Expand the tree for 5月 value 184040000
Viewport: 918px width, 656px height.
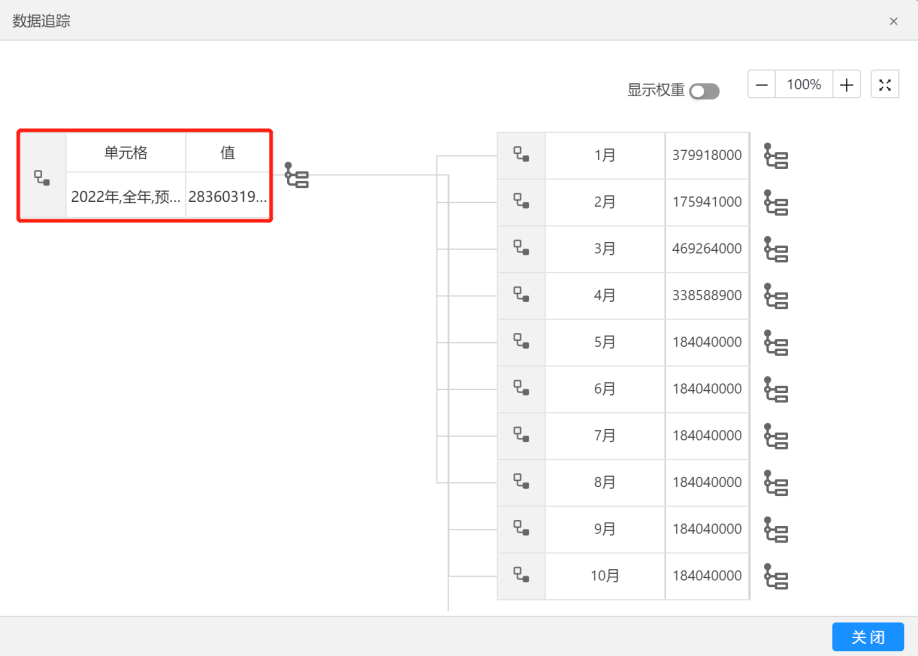776,343
